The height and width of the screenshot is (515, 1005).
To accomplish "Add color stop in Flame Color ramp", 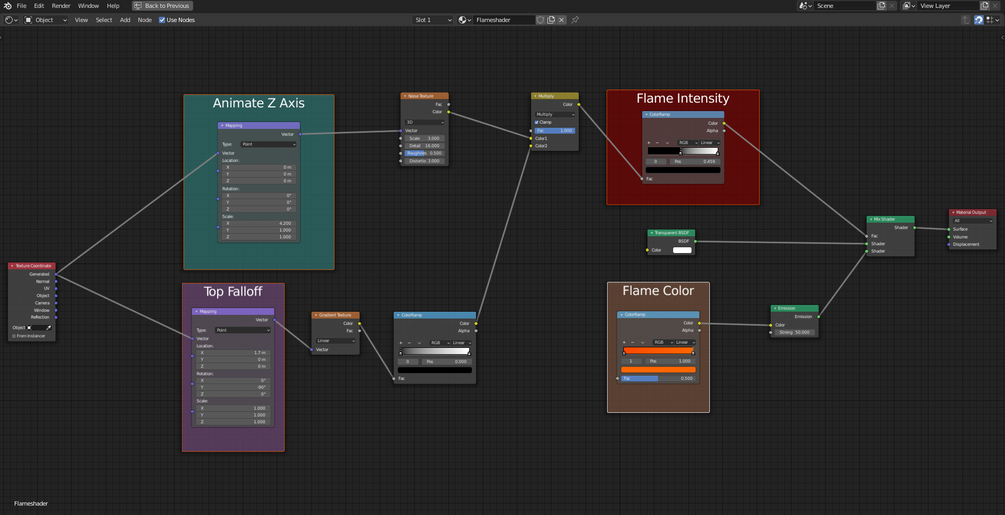I will point(624,343).
